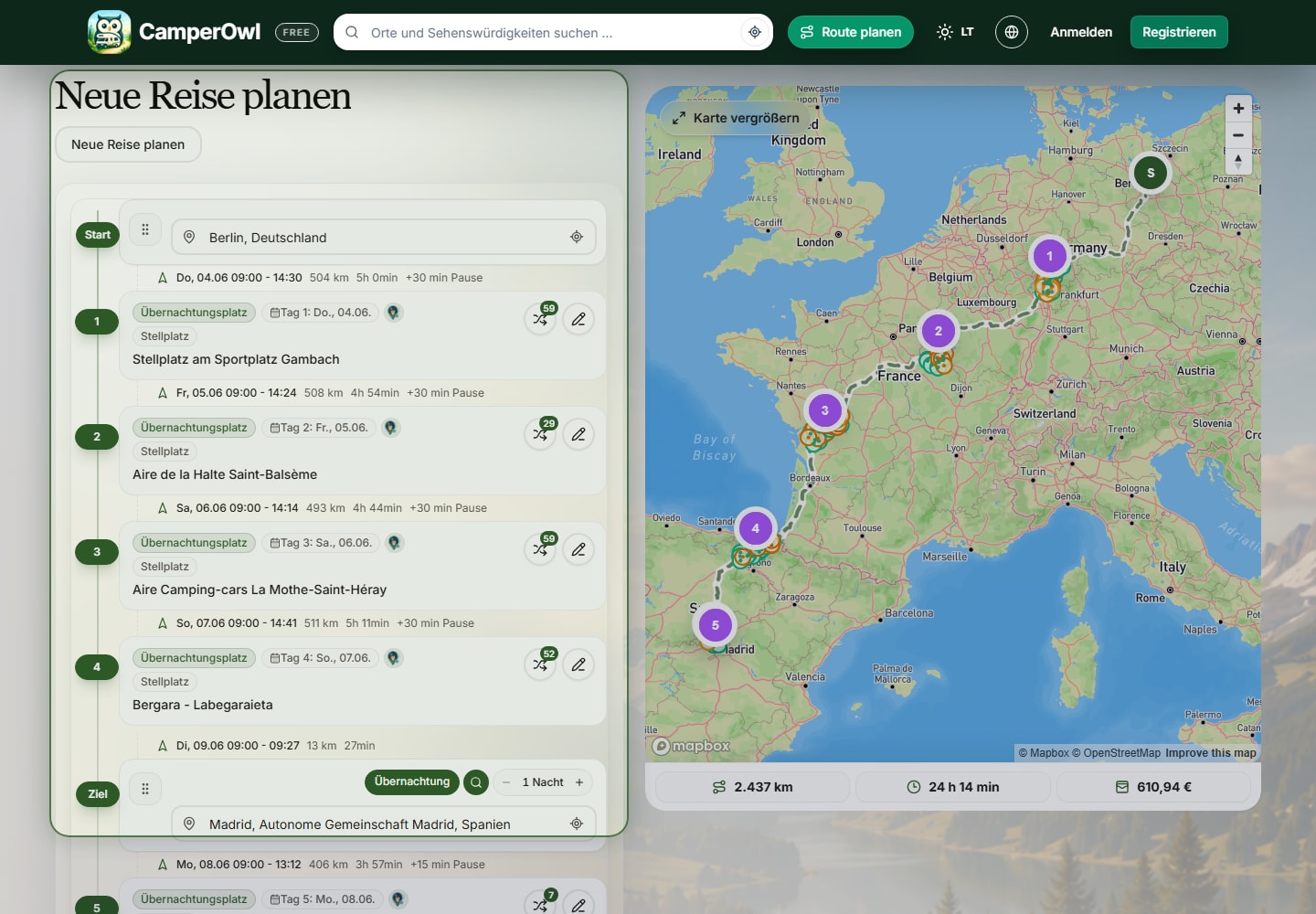The image size is (1316, 914).
Task: Edit stop Aire Camping-cars La Mothe-Saint-Héray
Action: click(x=578, y=549)
